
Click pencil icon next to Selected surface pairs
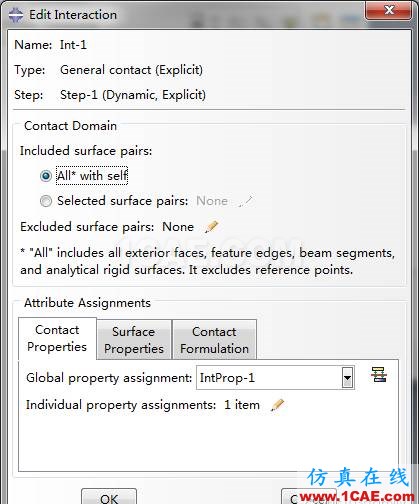point(246,201)
